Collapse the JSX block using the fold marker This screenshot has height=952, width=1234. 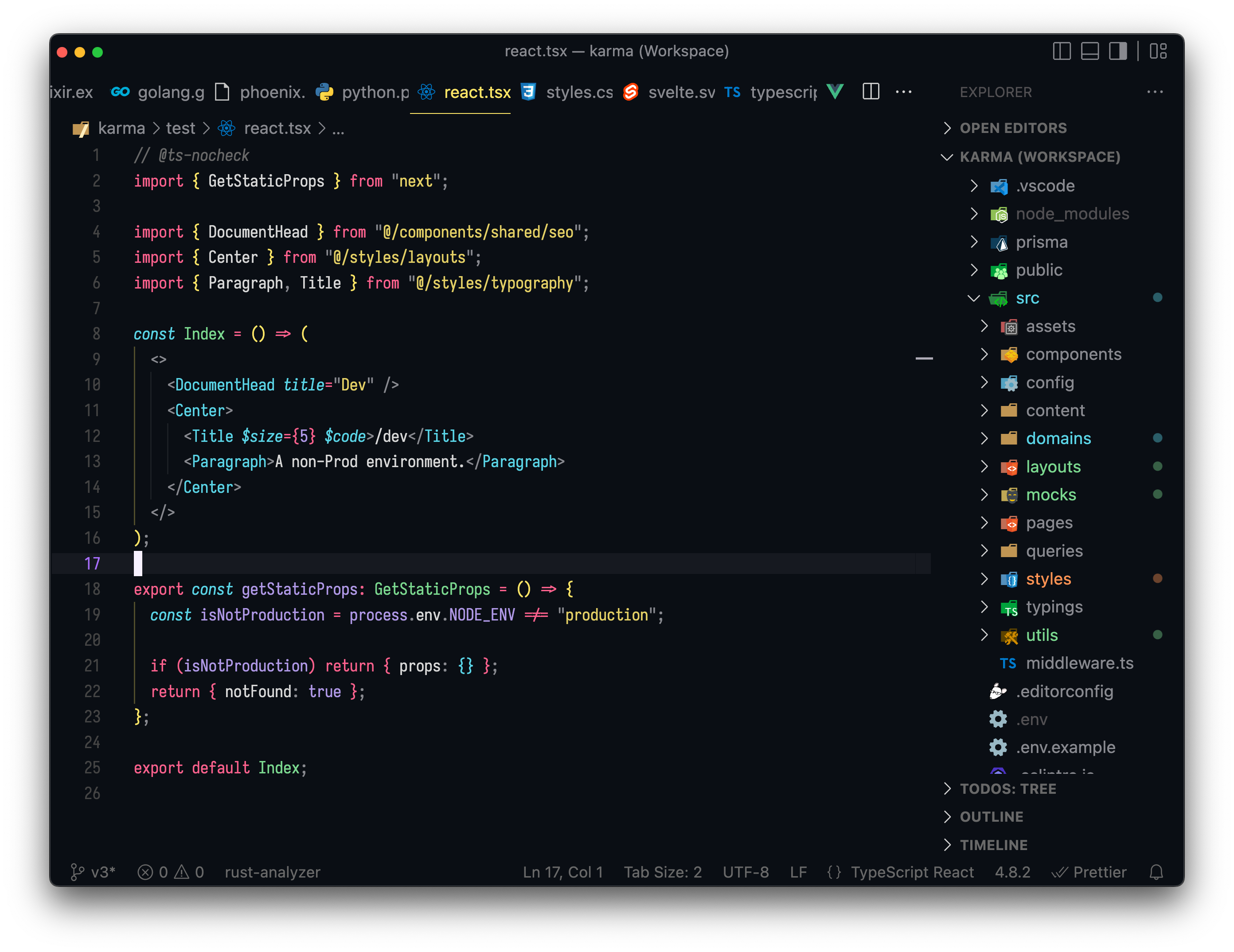tap(923, 358)
